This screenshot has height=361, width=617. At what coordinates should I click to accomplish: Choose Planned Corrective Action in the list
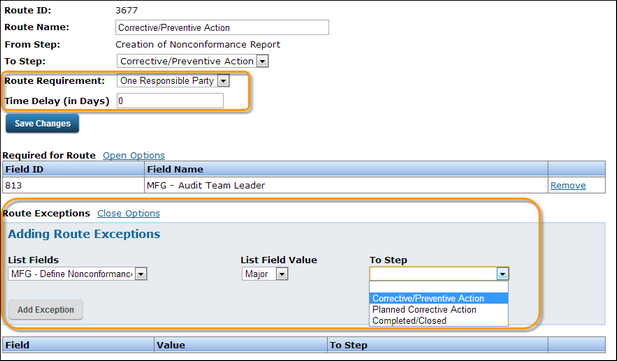click(439, 309)
